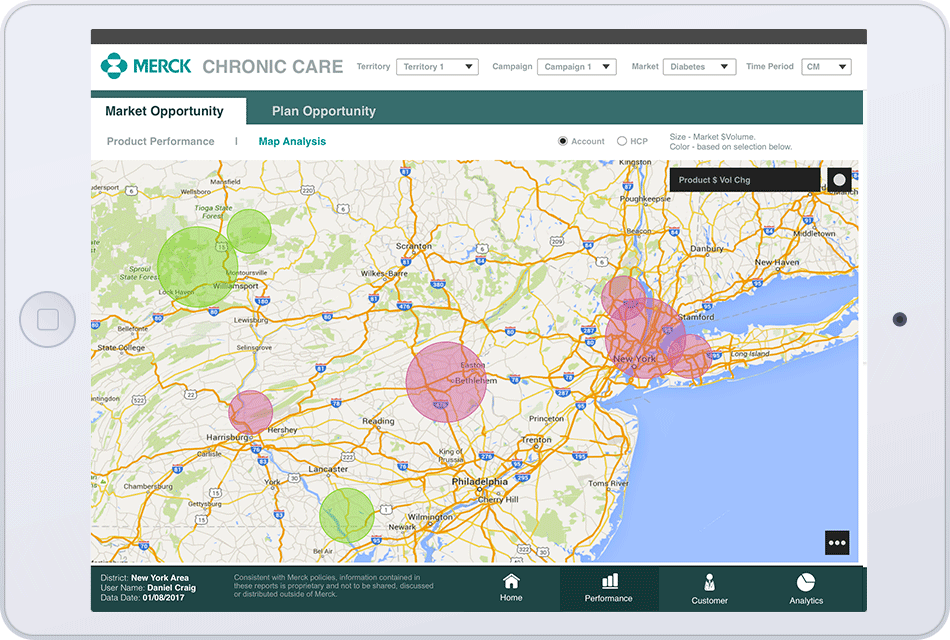The image size is (950, 640).
Task: Change Market from the Diabetes dropdown
Action: coord(699,66)
